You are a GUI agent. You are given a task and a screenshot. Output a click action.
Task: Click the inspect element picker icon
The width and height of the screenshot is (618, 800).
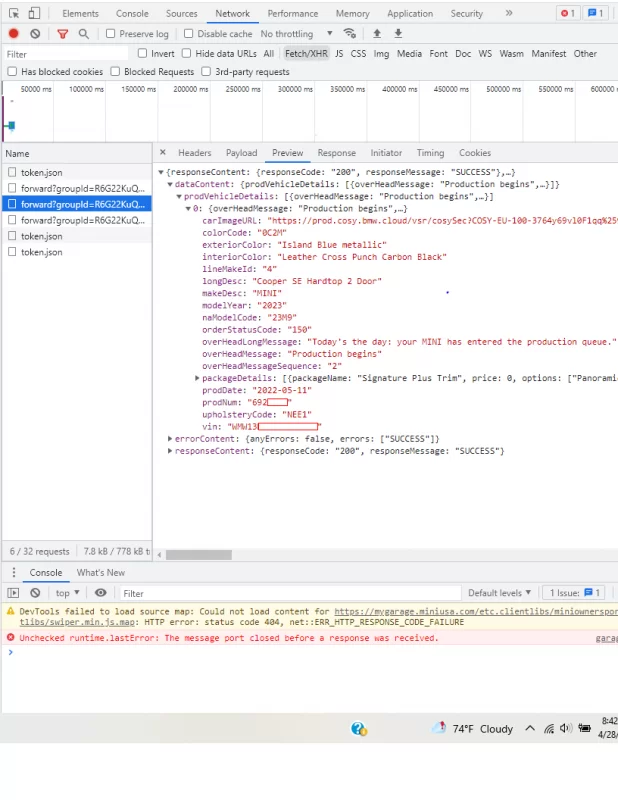[x=14, y=13]
